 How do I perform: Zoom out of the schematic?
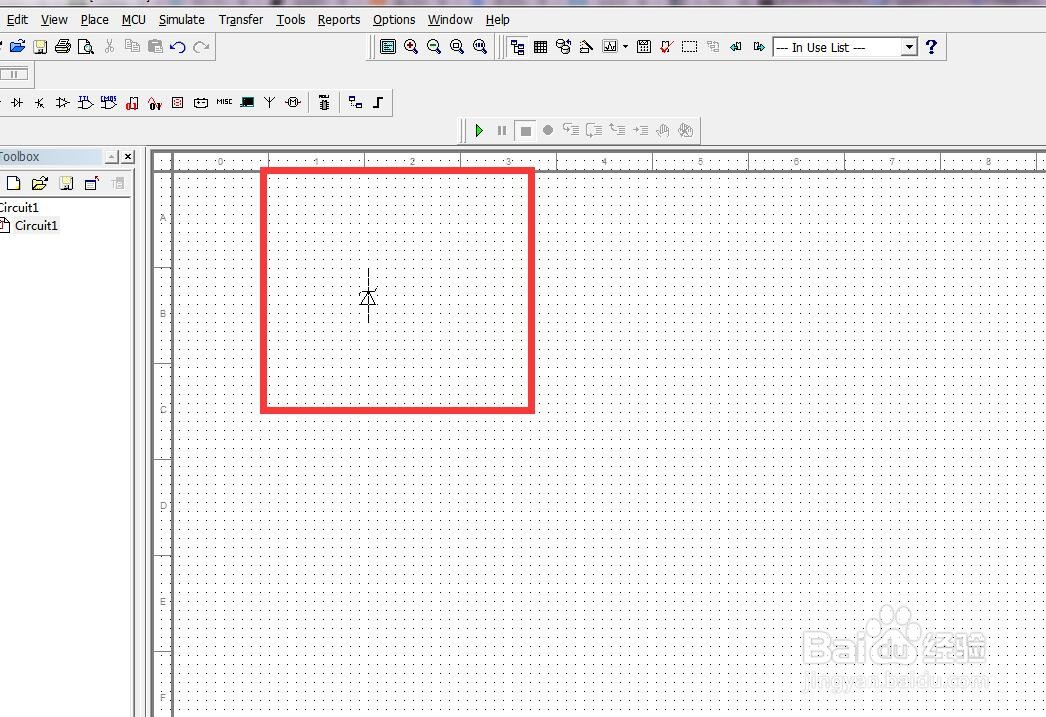click(x=434, y=46)
